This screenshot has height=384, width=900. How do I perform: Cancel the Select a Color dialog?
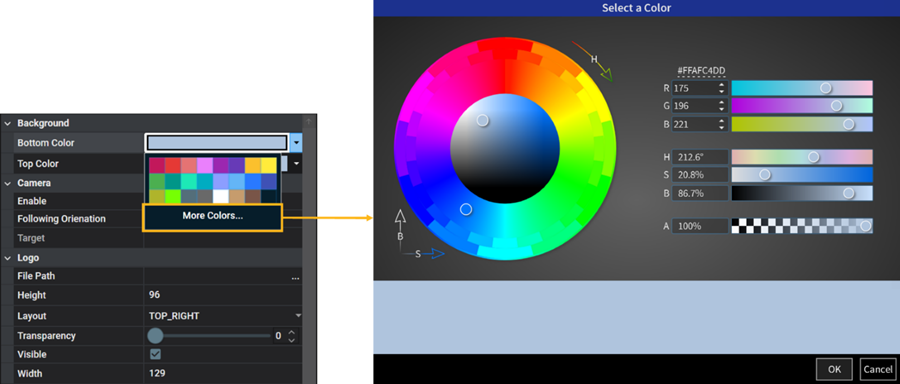pos(878,369)
